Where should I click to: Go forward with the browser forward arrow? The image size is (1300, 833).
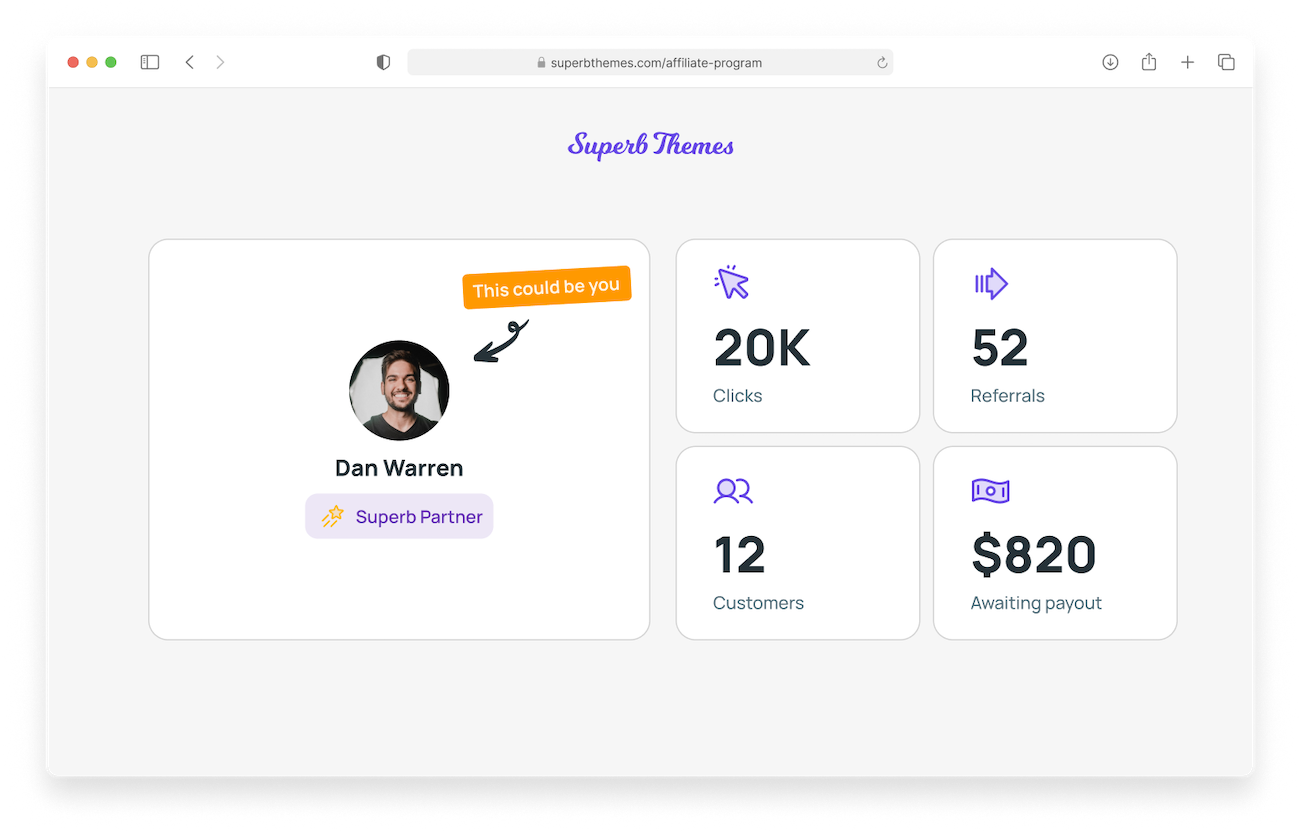(220, 62)
